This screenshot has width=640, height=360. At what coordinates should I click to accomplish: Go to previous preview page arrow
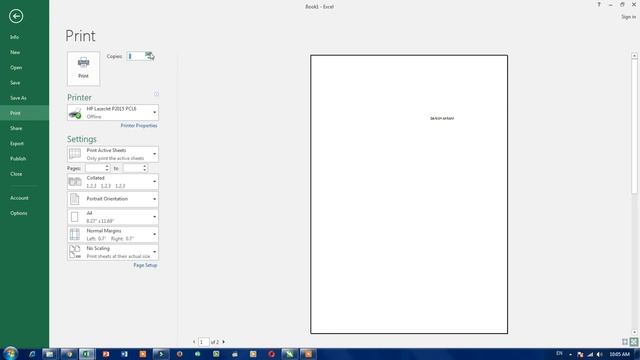tap(194, 342)
